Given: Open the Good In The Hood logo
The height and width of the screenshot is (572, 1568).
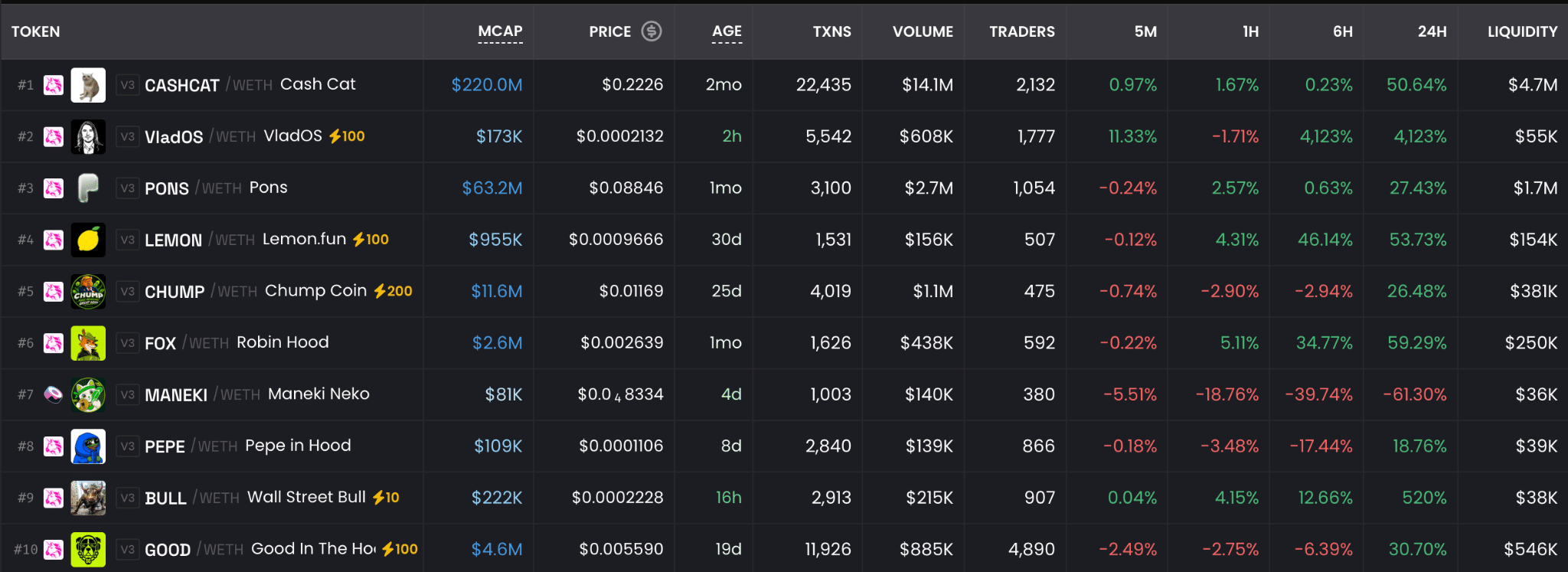Looking at the screenshot, I should [x=88, y=549].
